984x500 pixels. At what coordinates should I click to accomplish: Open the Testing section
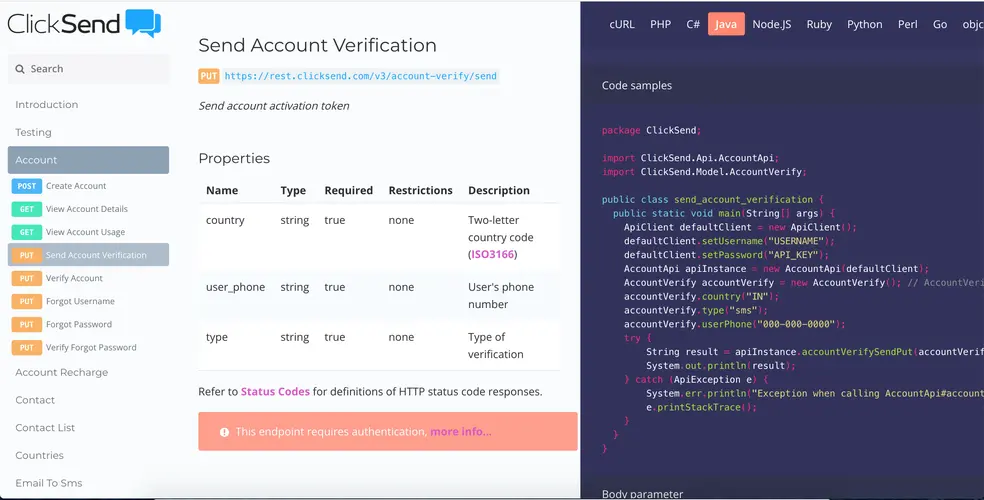click(x=33, y=132)
